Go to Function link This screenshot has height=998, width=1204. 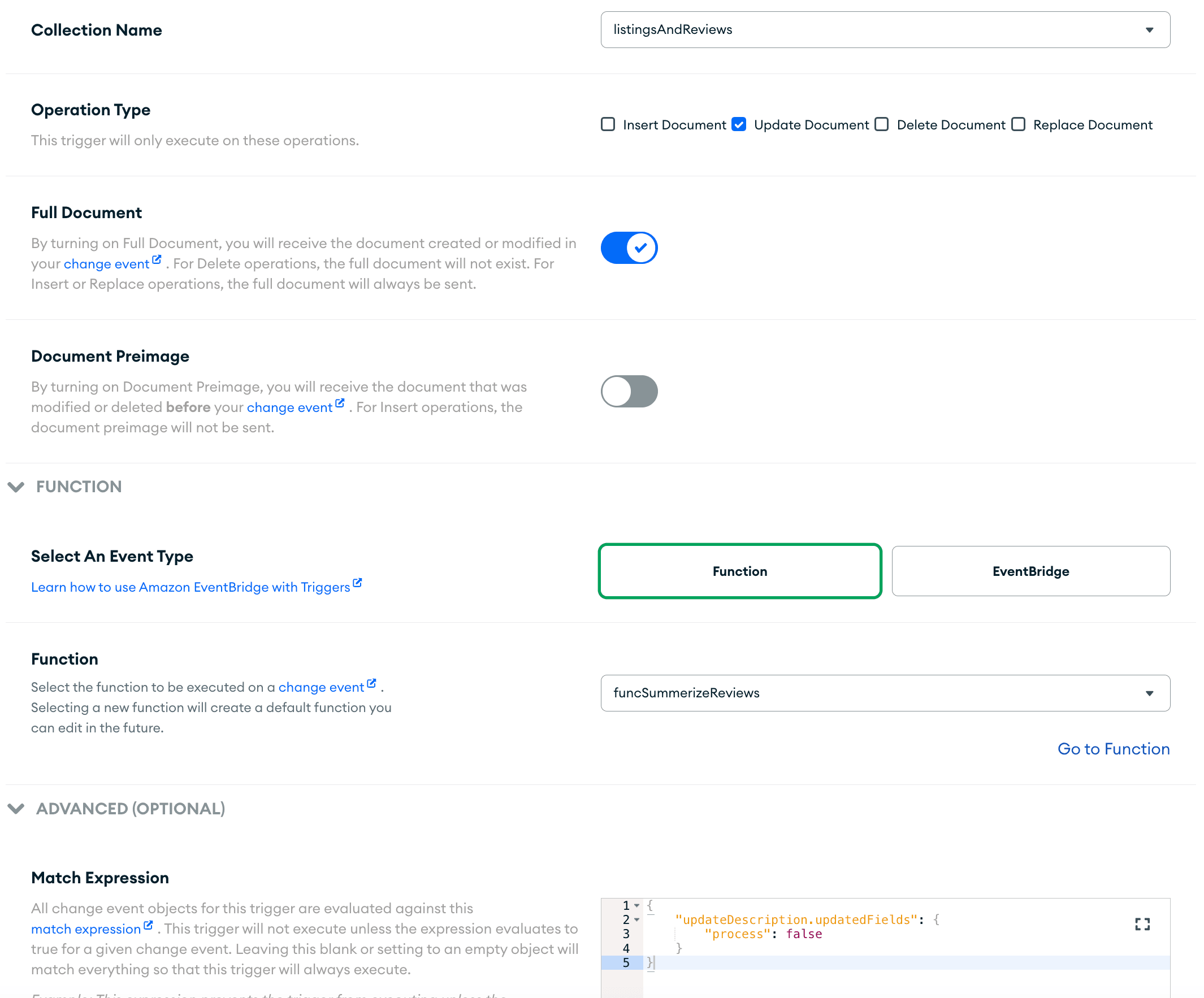[1114, 747]
